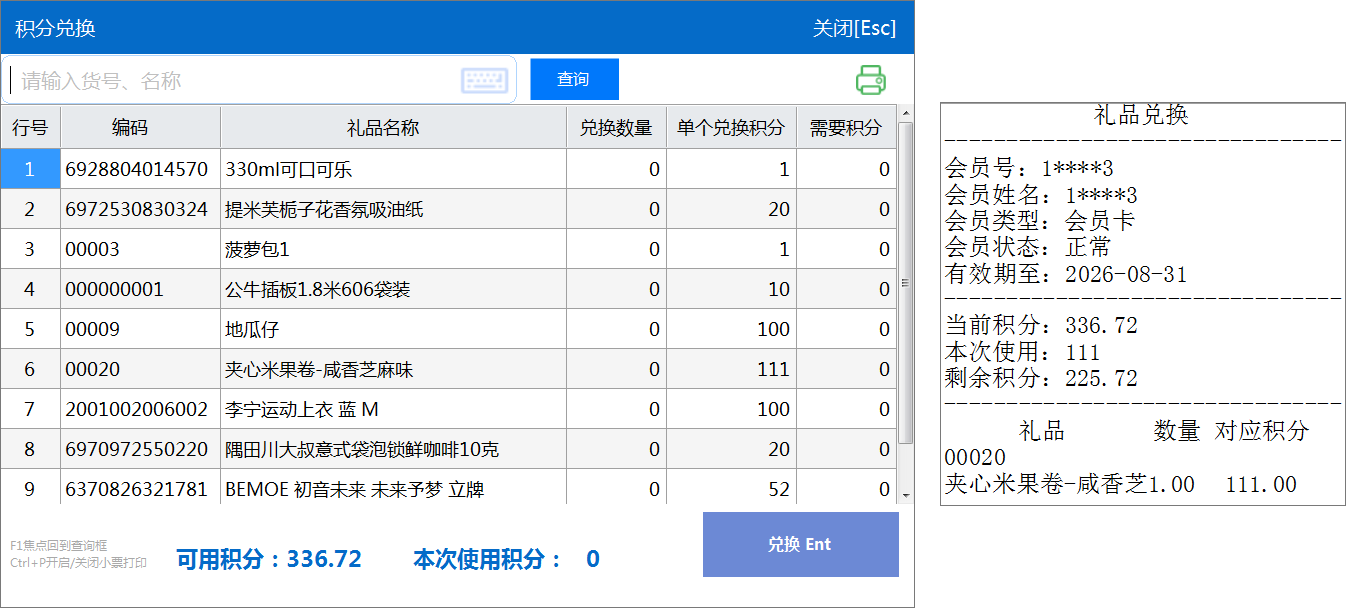Click the blue 查询 search button

point(574,80)
